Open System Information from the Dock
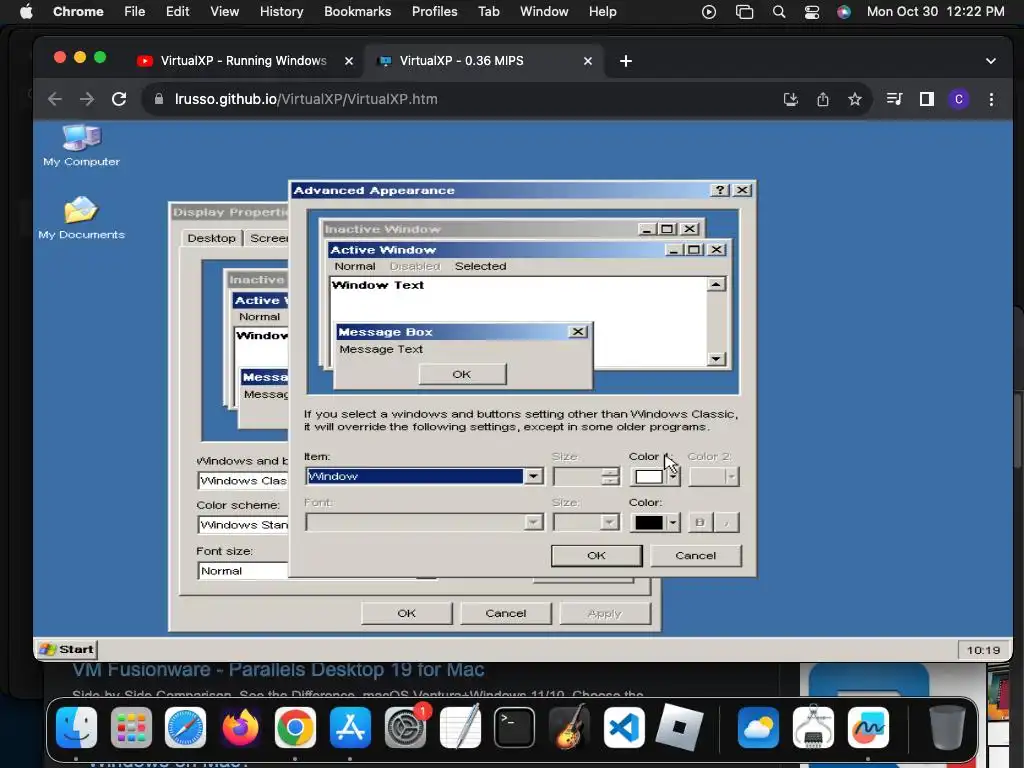Viewport: 1024px width, 768px height. pos(813,727)
